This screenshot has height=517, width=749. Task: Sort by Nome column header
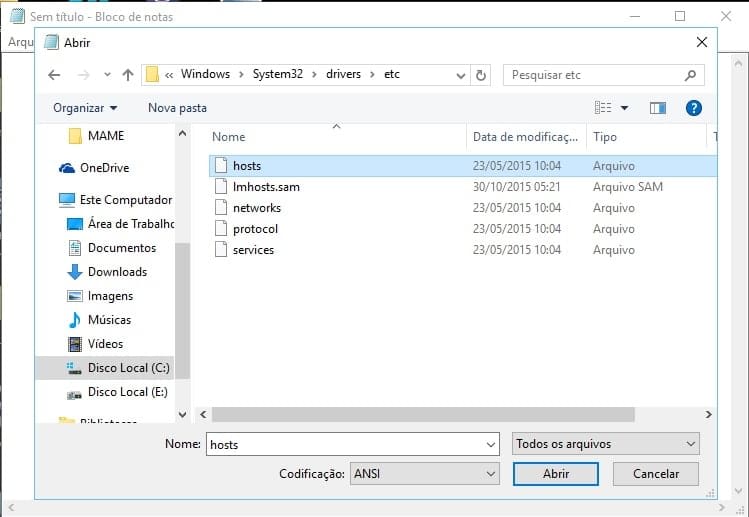(x=337, y=137)
